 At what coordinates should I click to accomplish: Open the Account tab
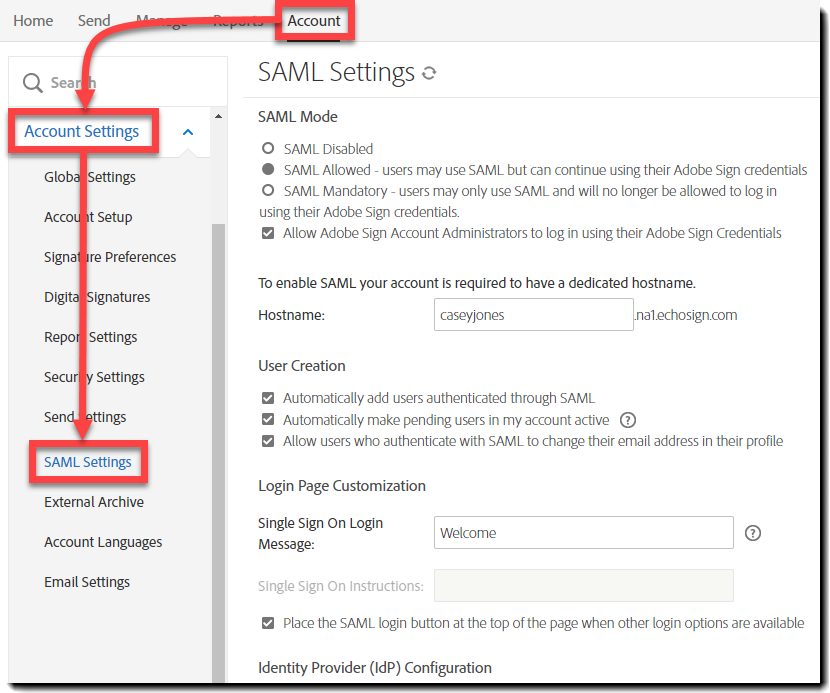click(x=314, y=21)
